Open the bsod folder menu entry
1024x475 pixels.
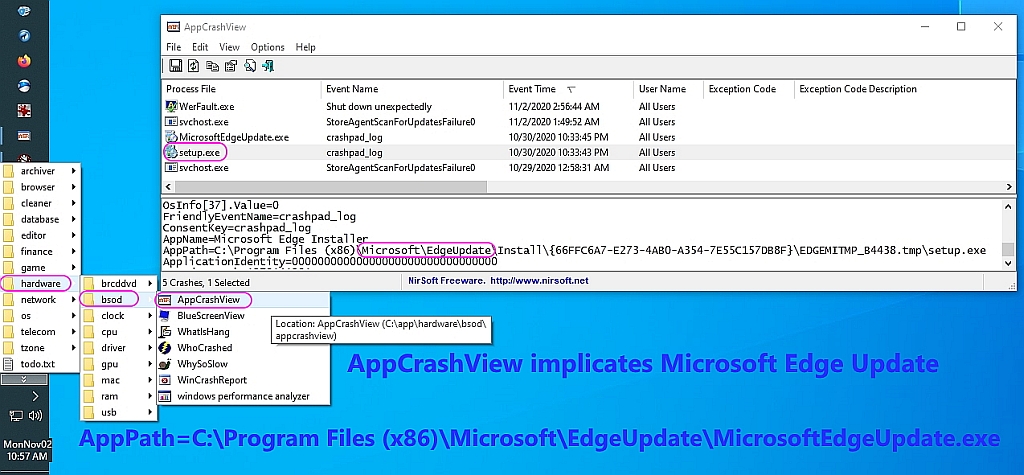tap(118, 300)
